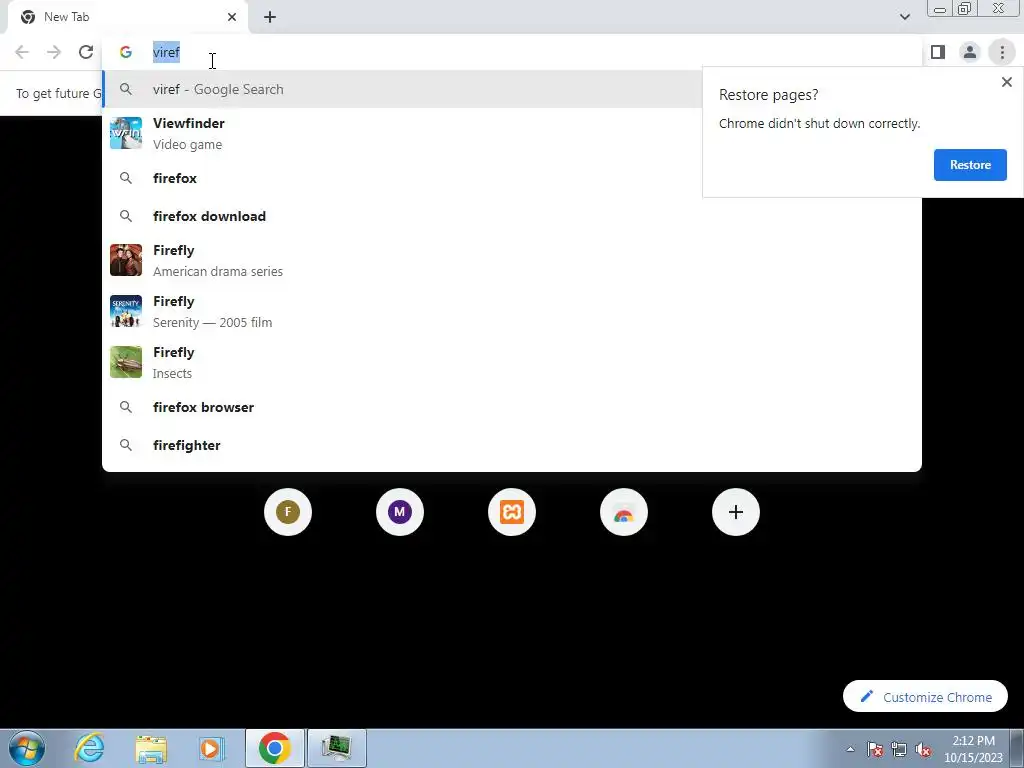Click the Firefly insect thumbnail
This screenshot has width=1024, height=768.
[125, 362]
